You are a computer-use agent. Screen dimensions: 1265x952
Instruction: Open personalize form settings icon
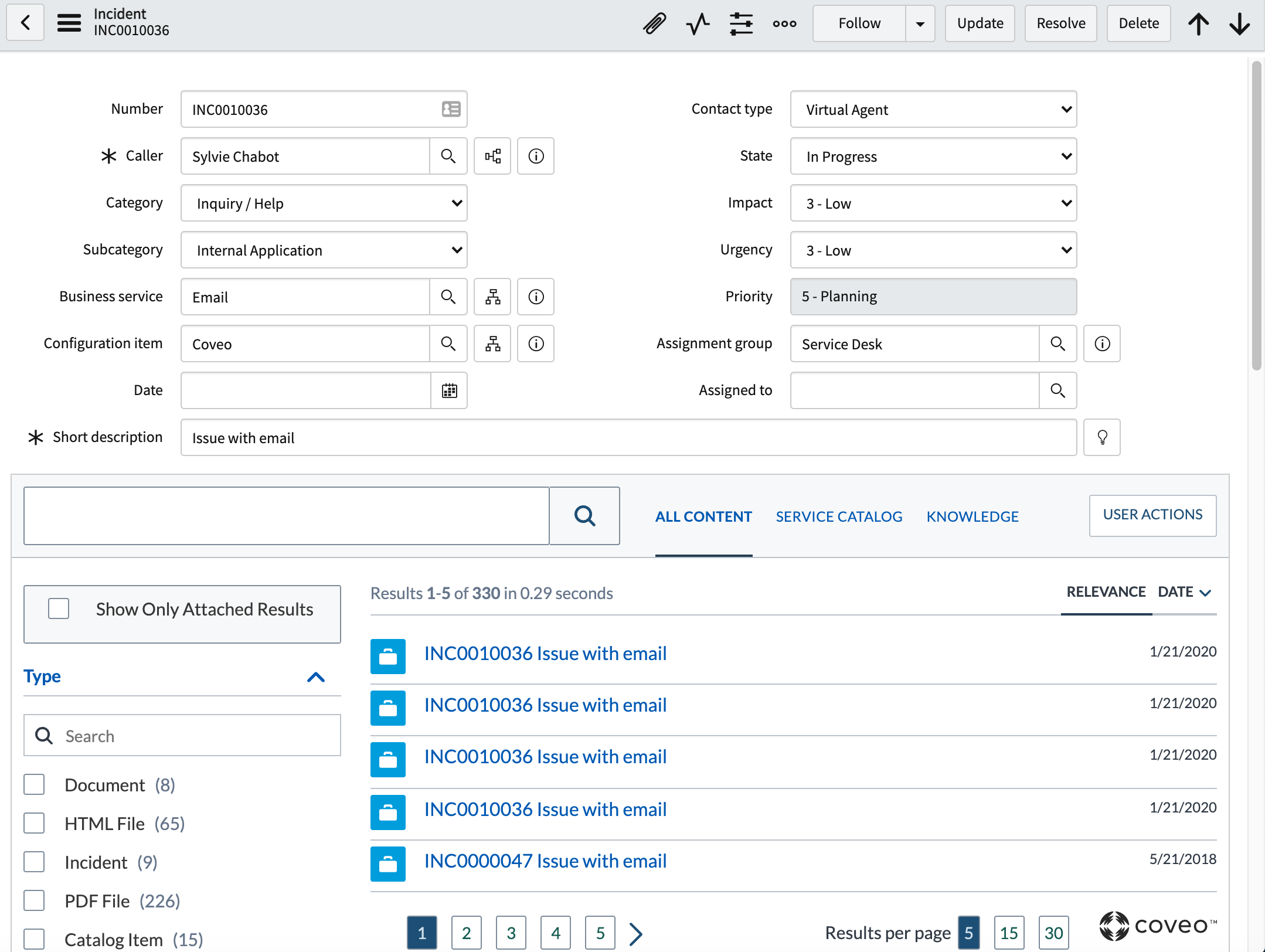tap(741, 23)
